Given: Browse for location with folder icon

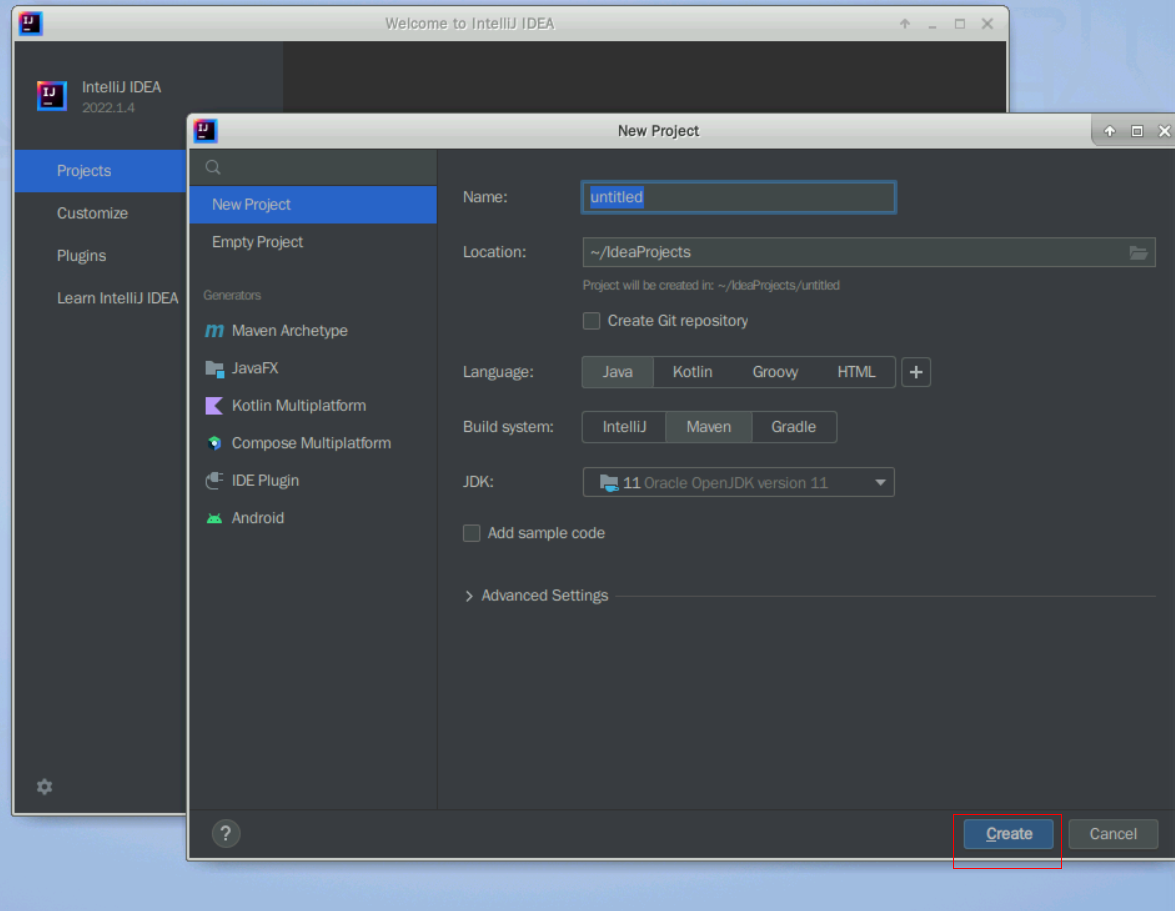Looking at the screenshot, I should click(x=1138, y=252).
